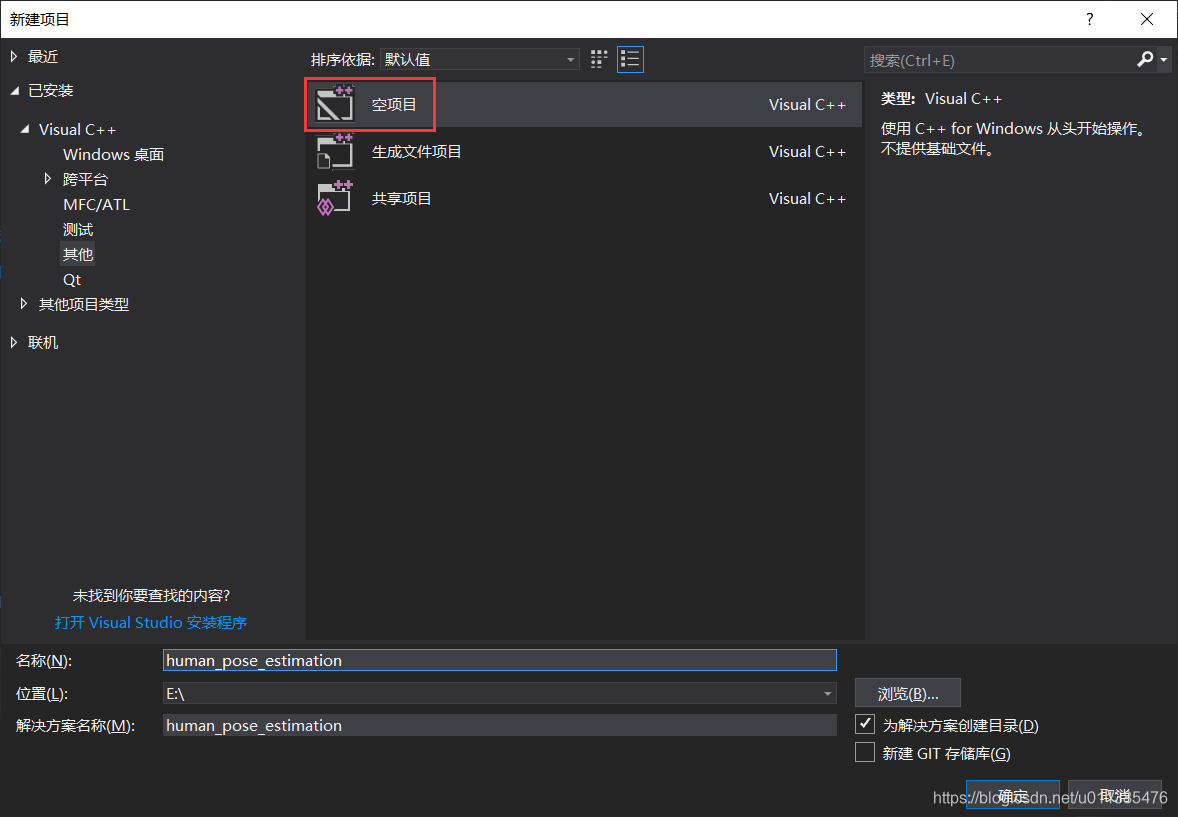1178x817 pixels.
Task: Select Qt category
Action: pyautogui.click(x=72, y=280)
